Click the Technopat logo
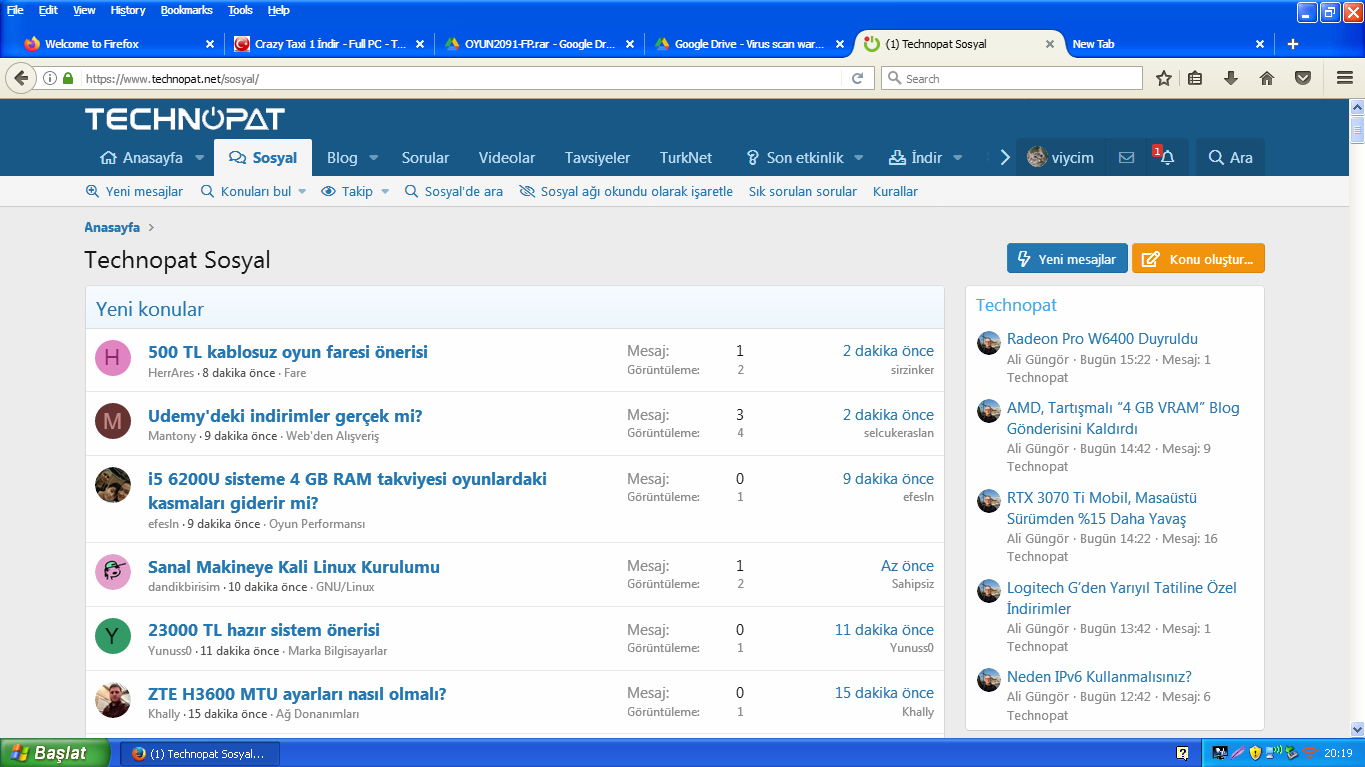The width and height of the screenshot is (1365, 767). pos(185,119)
